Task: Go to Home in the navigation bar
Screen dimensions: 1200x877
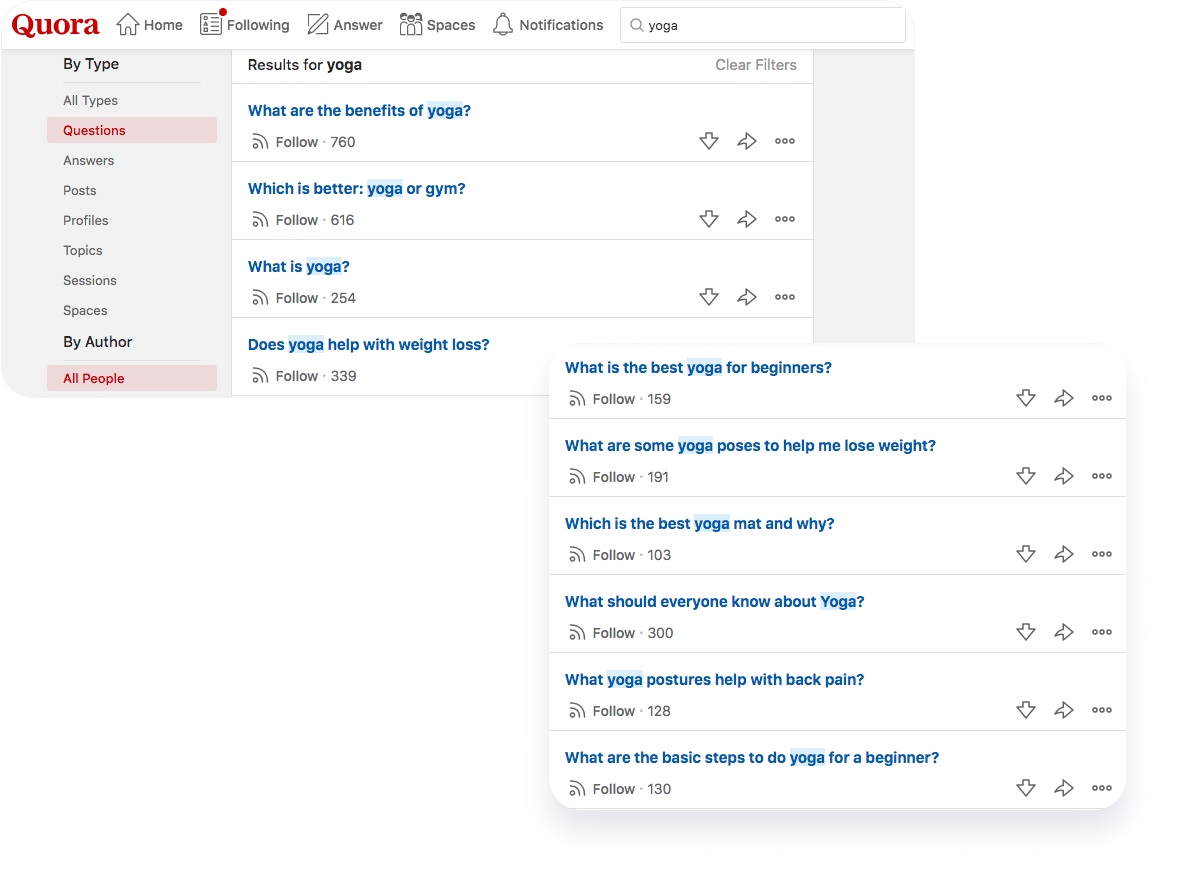Action: 150,25
